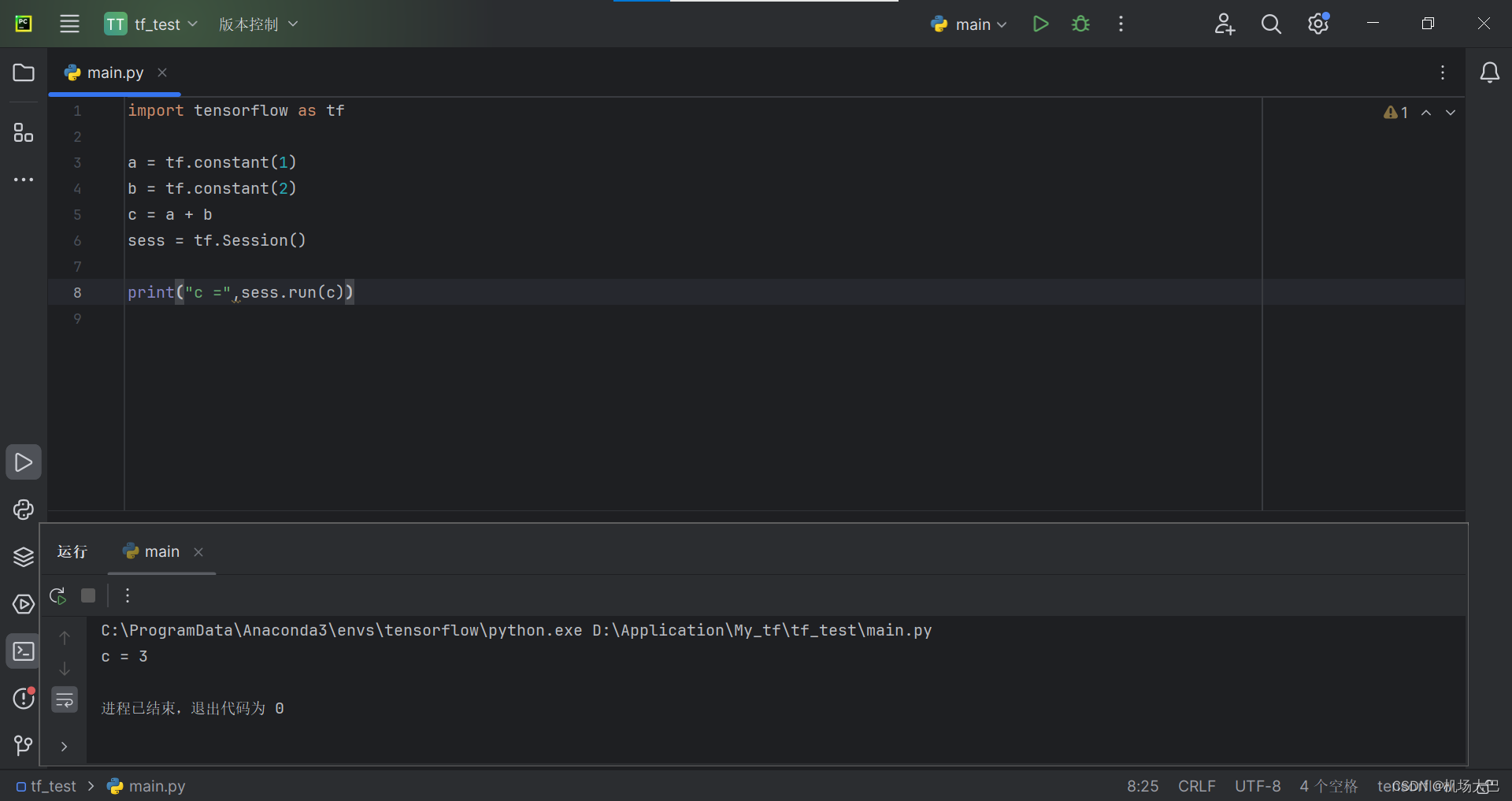1512x801 pixels.
Task: Click the python.exe command line output
Action: pos(517,630)
